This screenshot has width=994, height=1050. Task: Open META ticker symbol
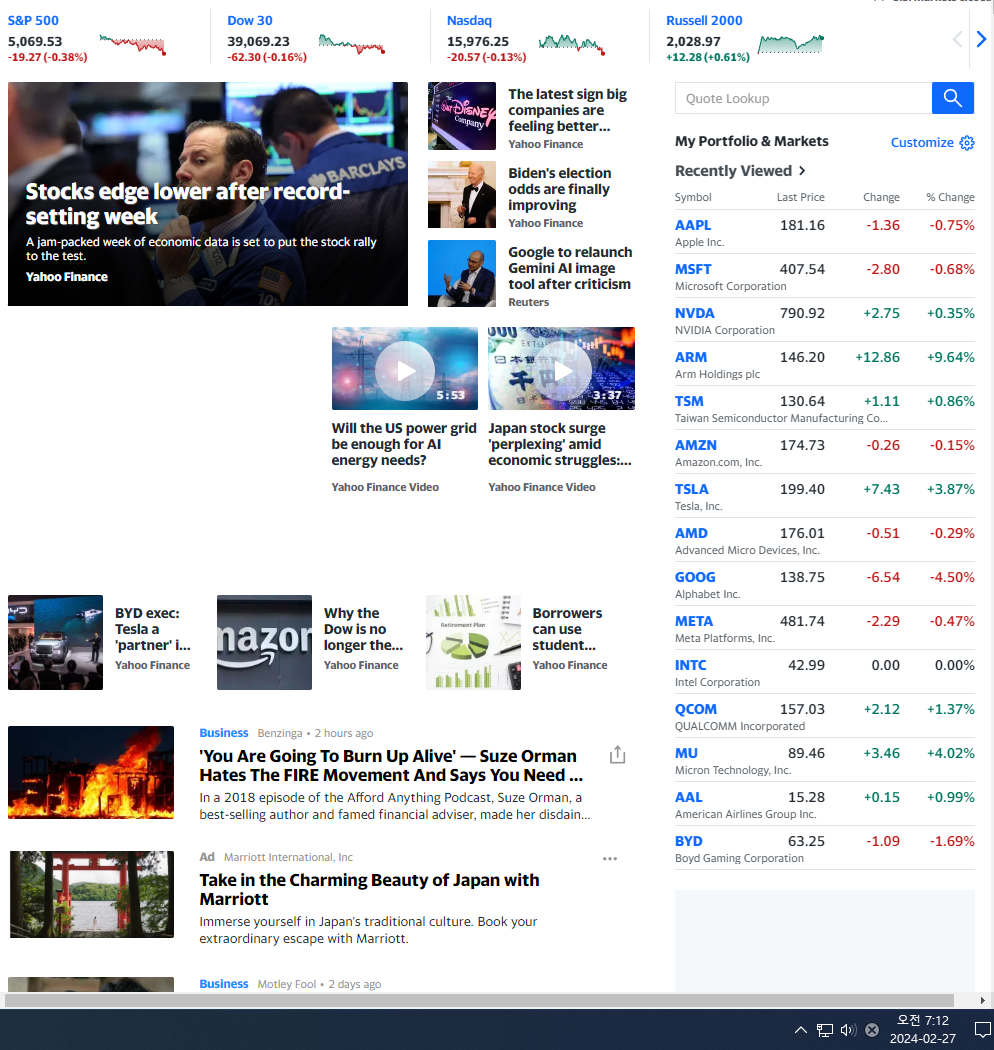coord(694,621)
